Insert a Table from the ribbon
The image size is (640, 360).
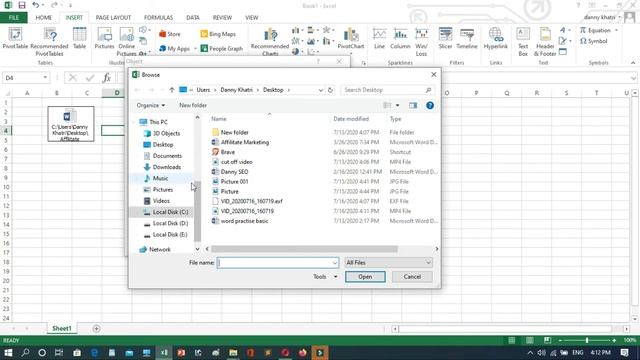coord(79,38)
